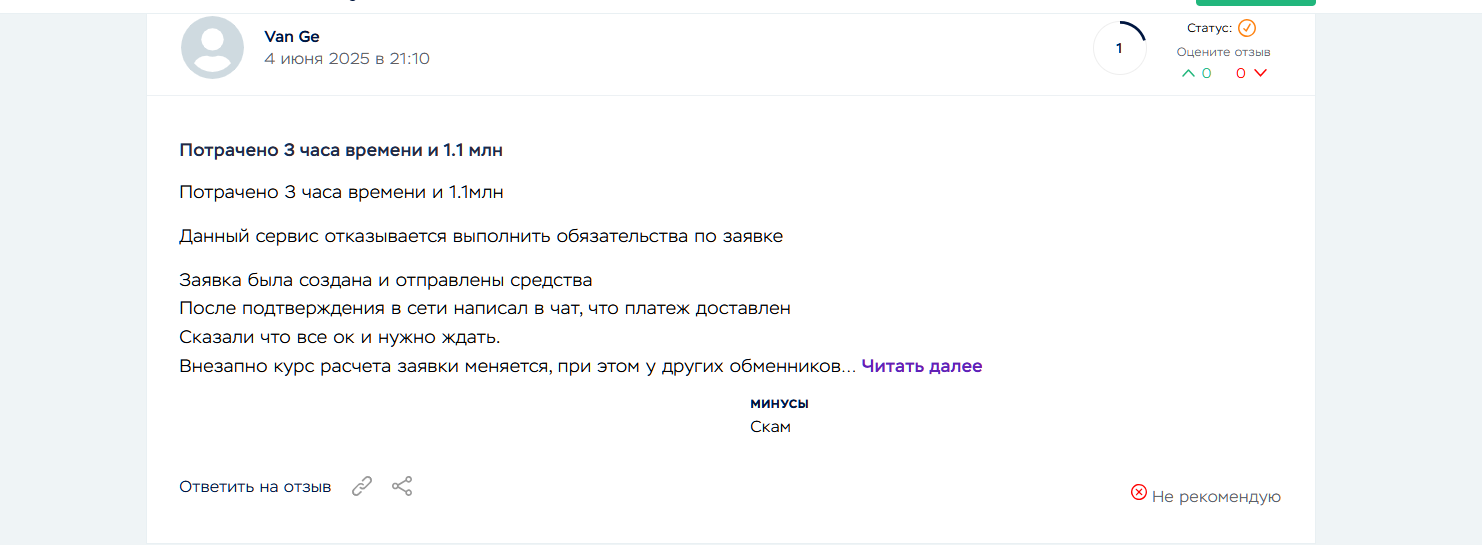
Task: Click the green upvote arrow
Action: 1188,73
